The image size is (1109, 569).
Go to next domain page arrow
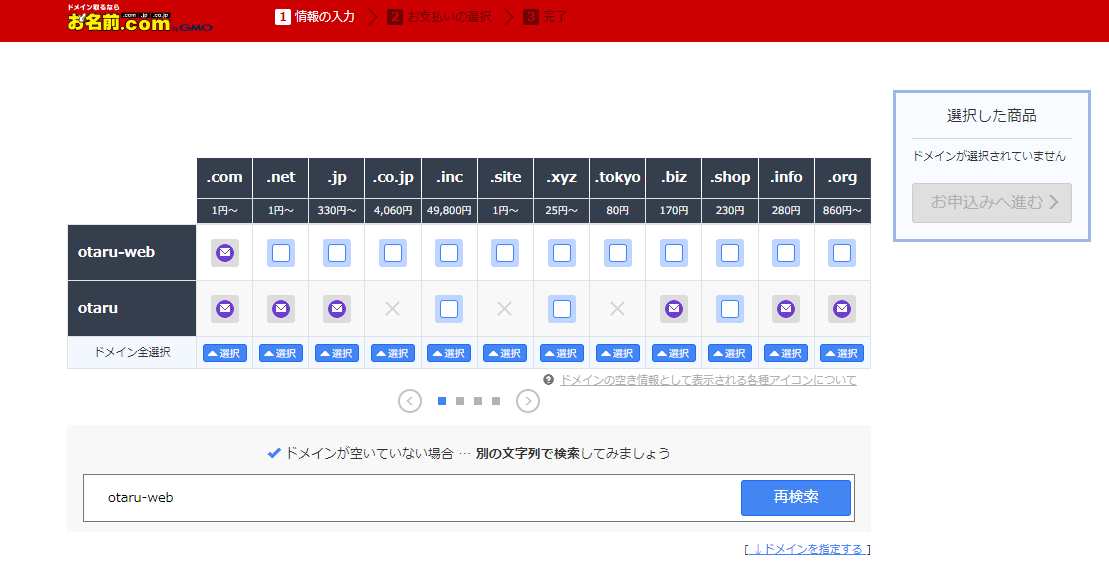click(x=528, y=401)
